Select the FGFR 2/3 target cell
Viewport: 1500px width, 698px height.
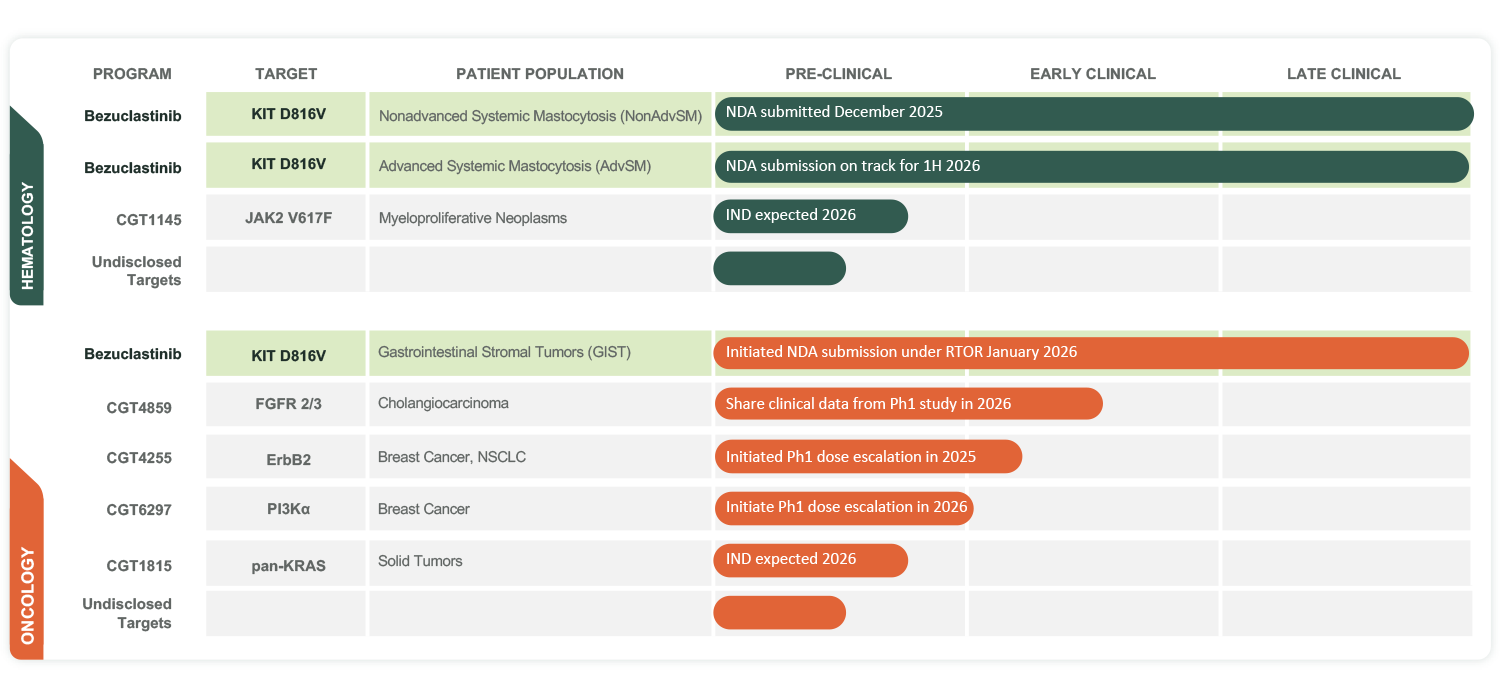point(286,406)
